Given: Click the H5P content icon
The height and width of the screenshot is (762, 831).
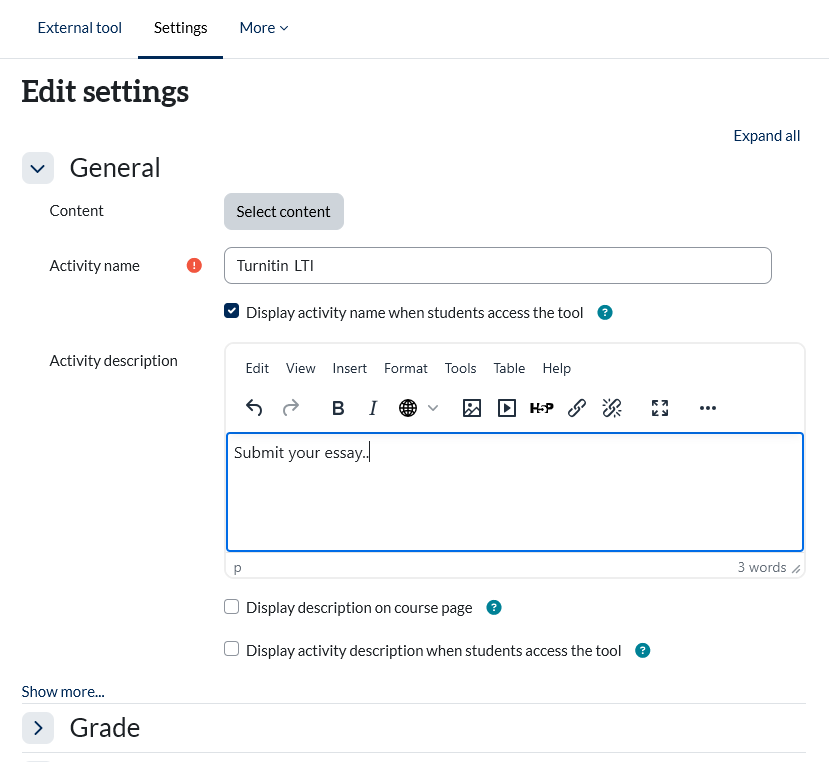Looking at the screenshot, I should [x=541, y=408].
